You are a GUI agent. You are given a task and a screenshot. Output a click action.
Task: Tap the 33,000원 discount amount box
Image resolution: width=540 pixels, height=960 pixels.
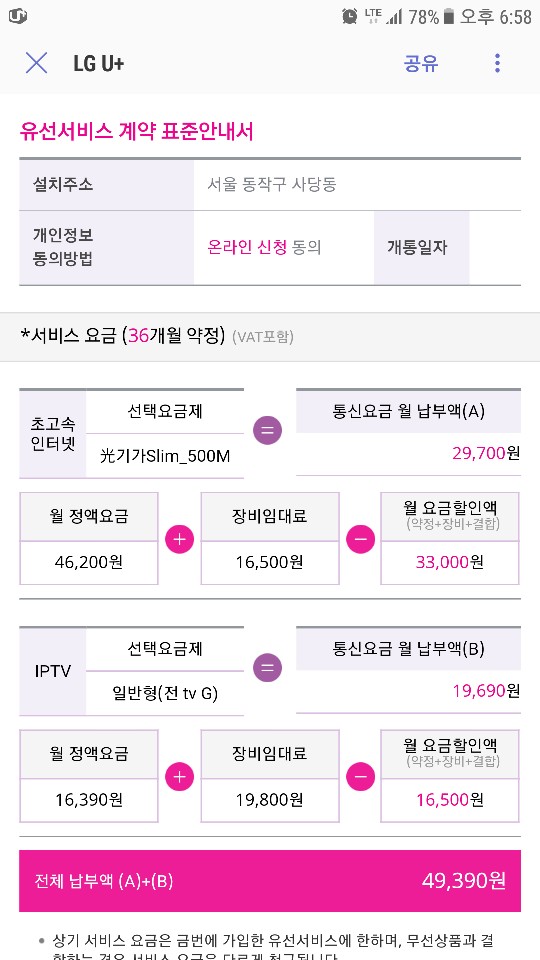[450, 562]
